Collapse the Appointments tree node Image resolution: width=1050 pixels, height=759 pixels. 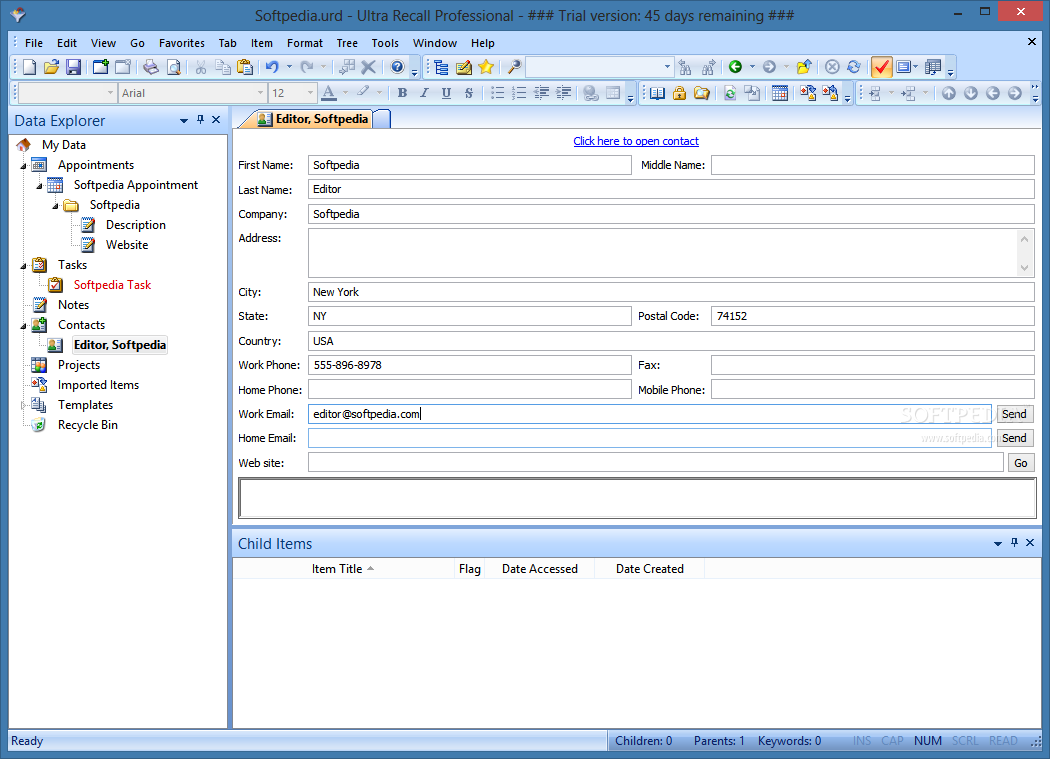[23, 165]
